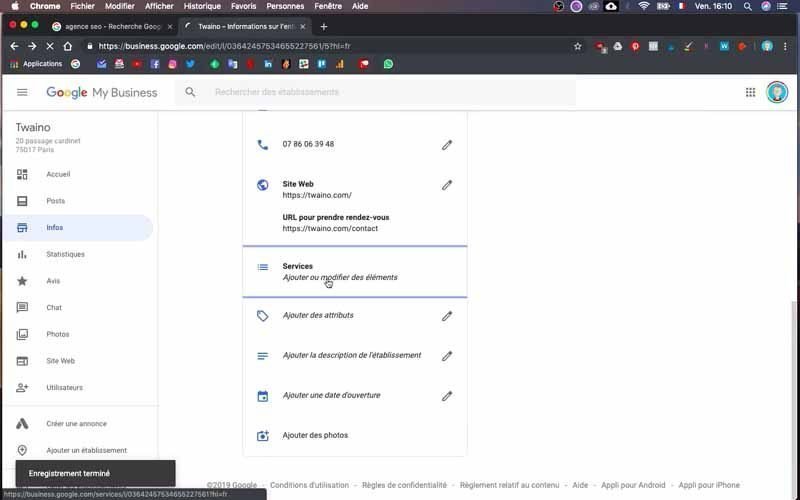This screenshot has width=800, height=500.
Task: Open the LinkedIn bookmark icon
Action: (268, 64)
